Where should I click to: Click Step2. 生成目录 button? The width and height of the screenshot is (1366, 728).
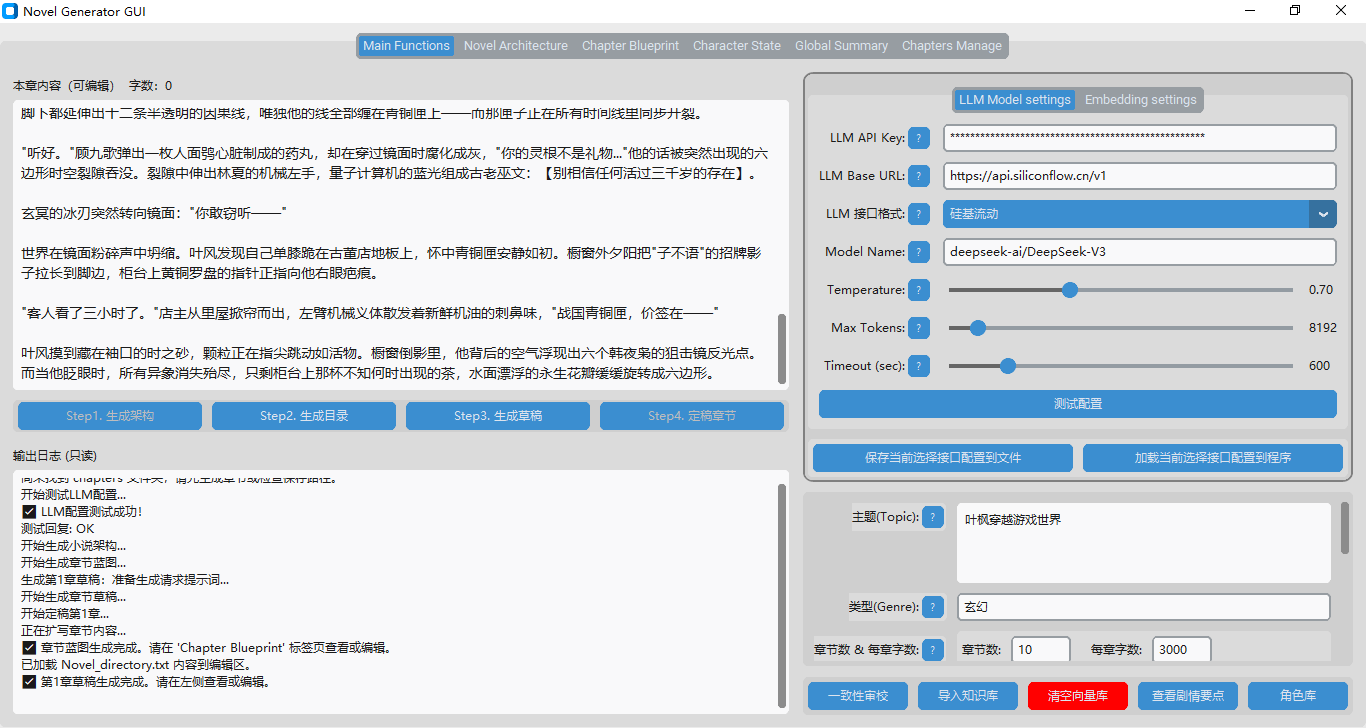[x=304, y=416]
